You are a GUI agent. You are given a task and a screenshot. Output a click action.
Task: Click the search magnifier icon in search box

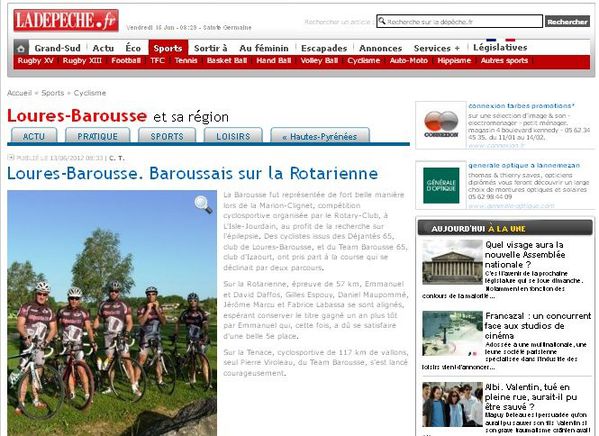click(382, 21)
